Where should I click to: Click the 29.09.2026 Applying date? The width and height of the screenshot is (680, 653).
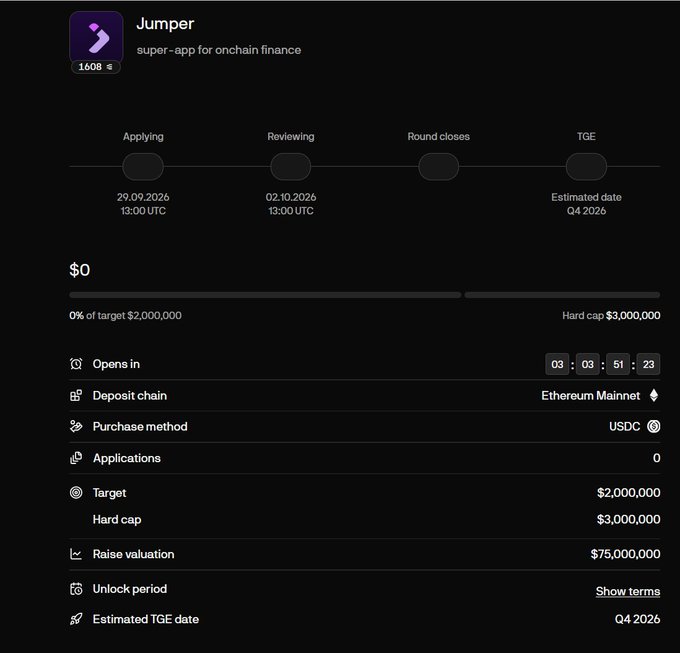click(x=143, y=197)
